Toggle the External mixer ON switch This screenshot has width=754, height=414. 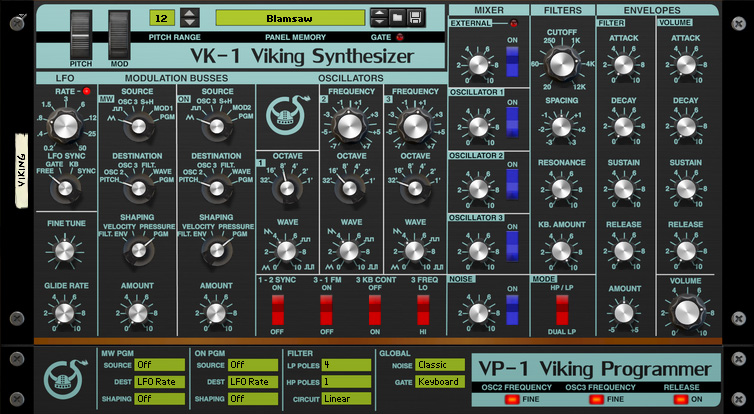pyautogui.click(x=513, y=62)
